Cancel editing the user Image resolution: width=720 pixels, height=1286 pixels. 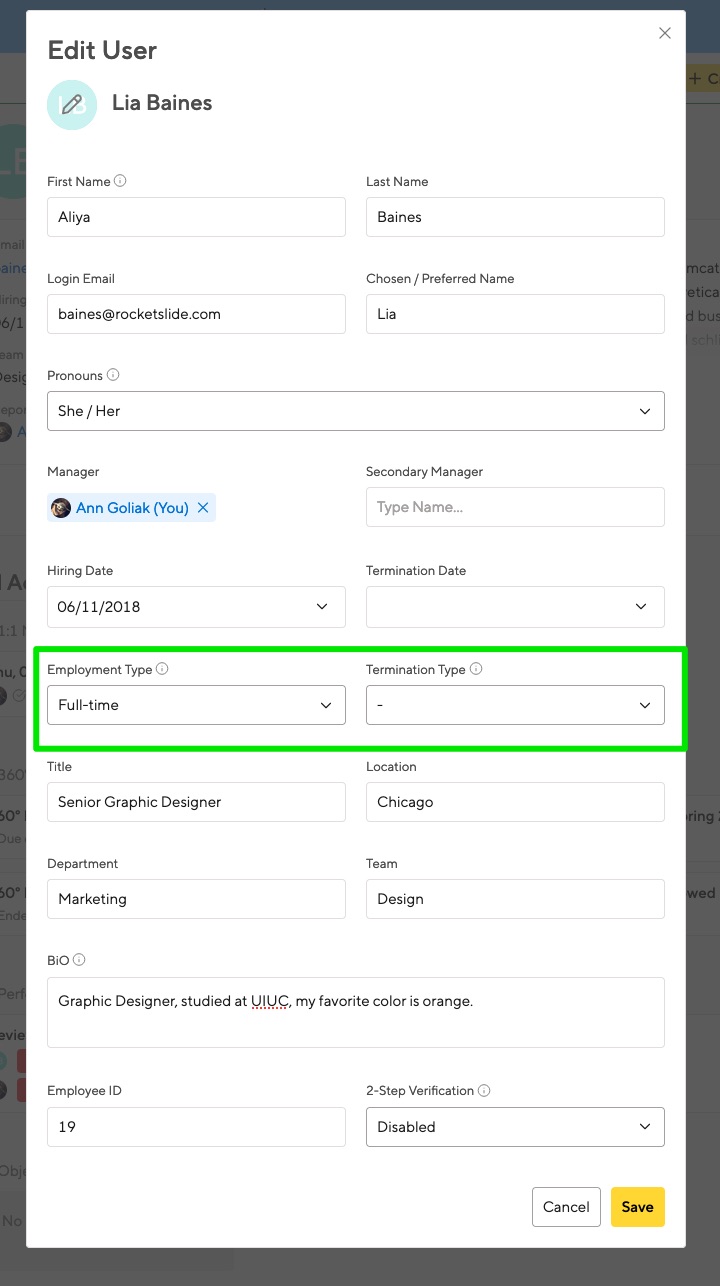click(566, 1206)
